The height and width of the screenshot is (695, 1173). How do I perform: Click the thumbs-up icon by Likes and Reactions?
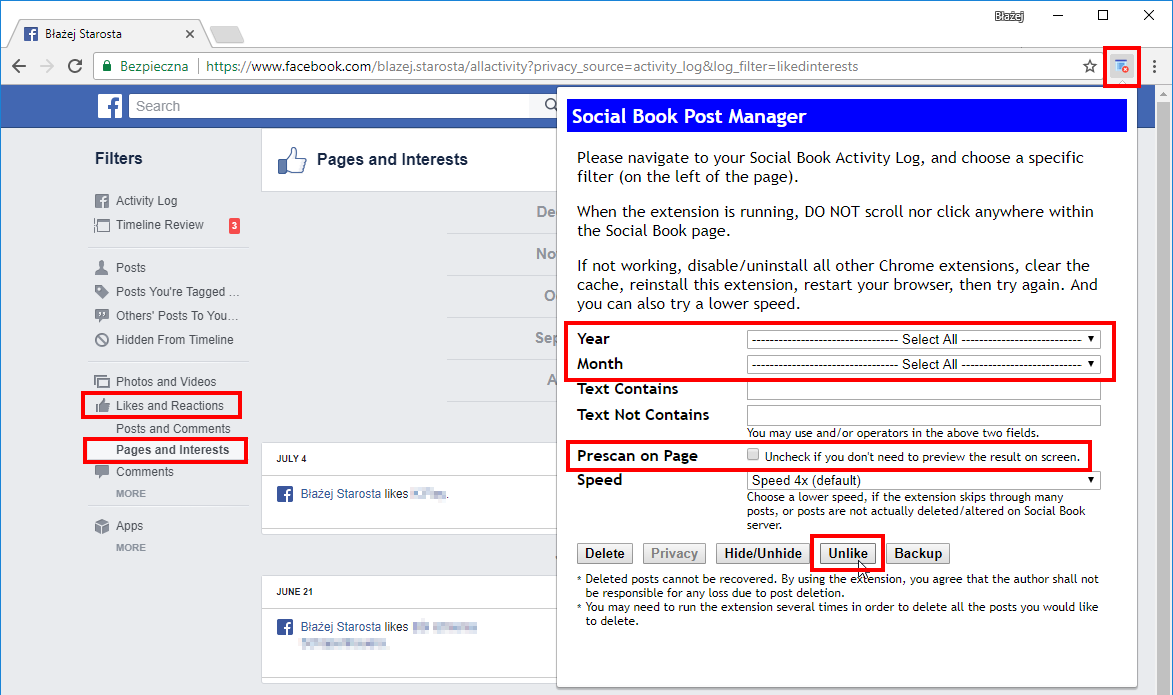click(x=102, y=405)
